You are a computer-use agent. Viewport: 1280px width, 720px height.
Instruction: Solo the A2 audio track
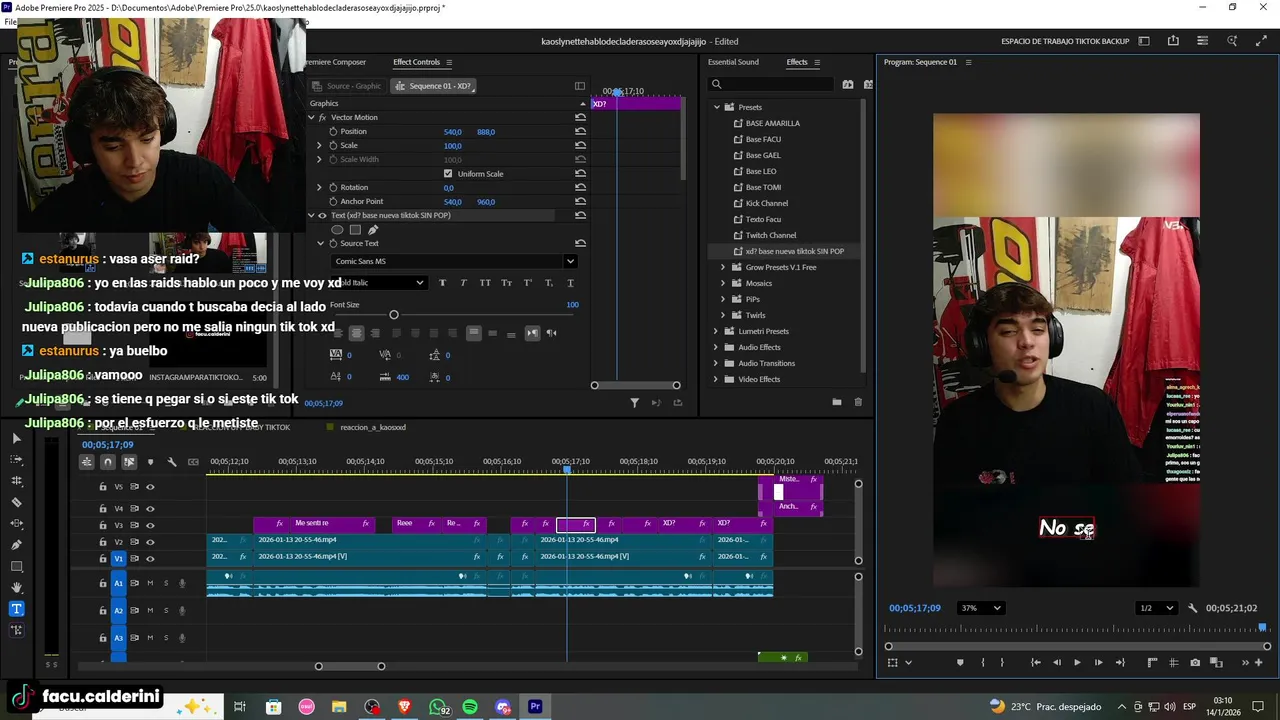(166, 610)
